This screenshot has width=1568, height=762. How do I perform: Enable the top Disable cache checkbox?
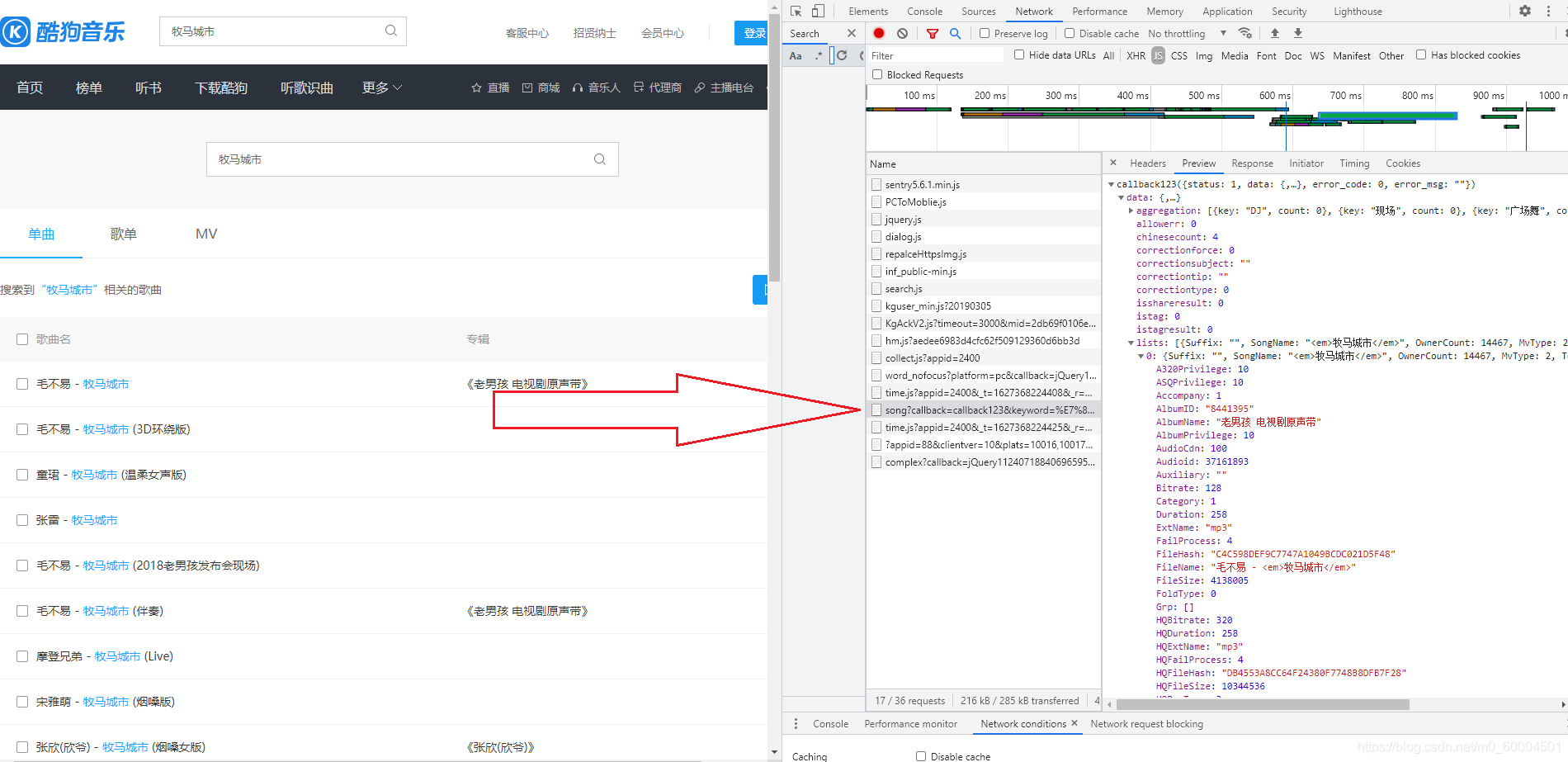coord(1070,33)
